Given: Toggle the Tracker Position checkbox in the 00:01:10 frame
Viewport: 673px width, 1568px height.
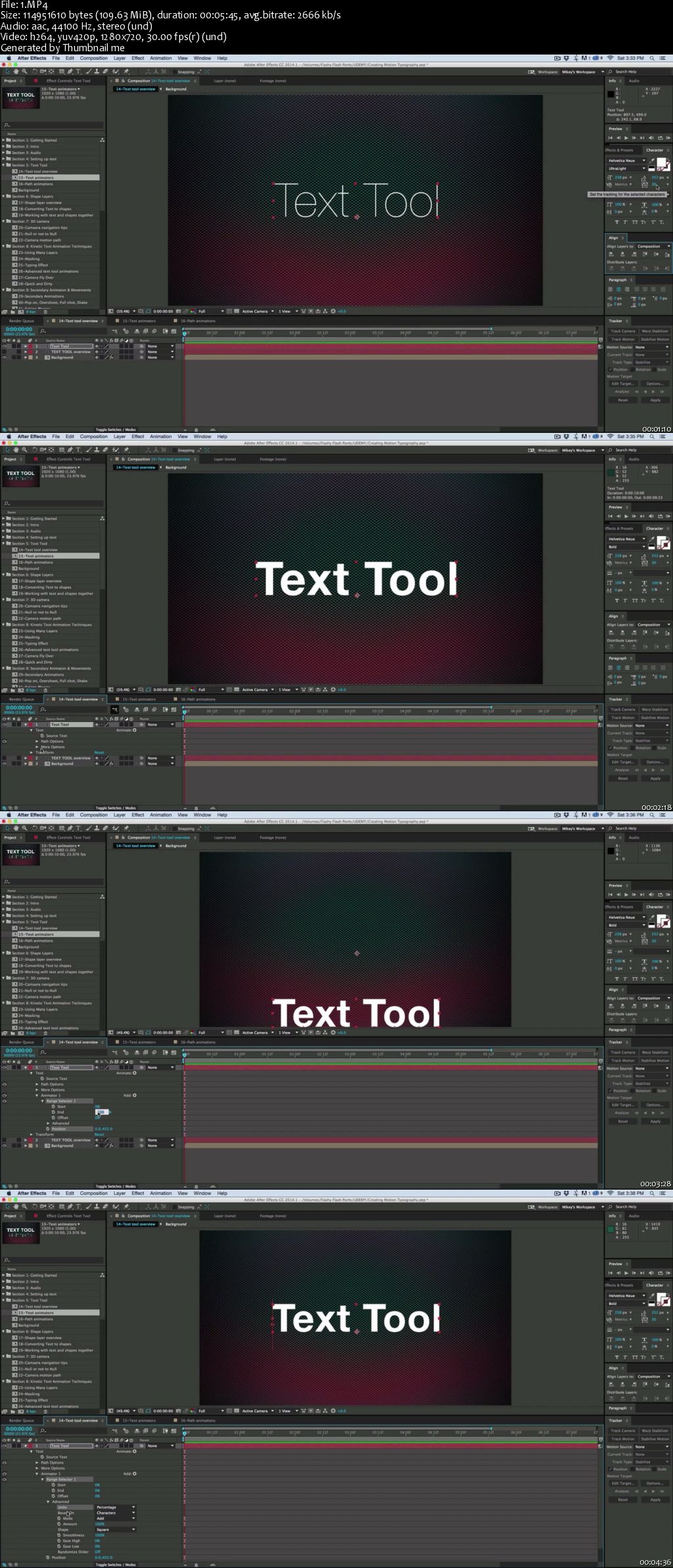Looking at the screenshot, I should point(611,369).
